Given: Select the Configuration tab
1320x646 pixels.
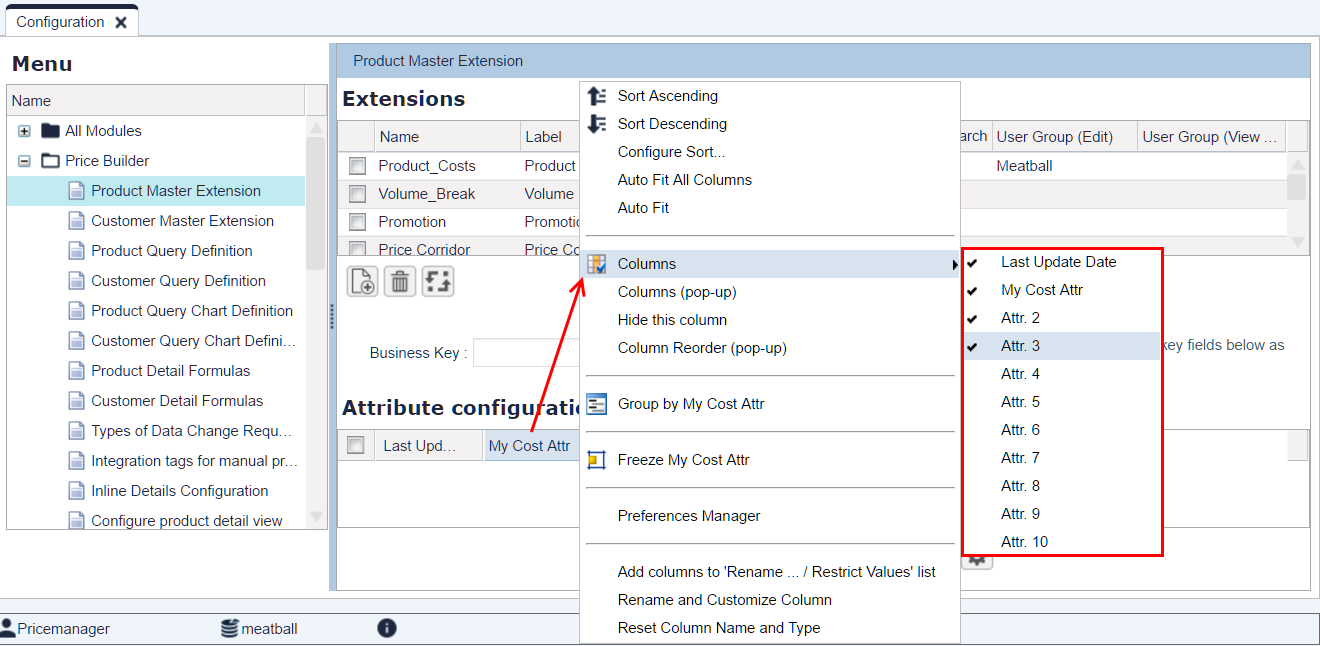Looking at the screenshot, I should pyautogui.click(x=60, y=19).
